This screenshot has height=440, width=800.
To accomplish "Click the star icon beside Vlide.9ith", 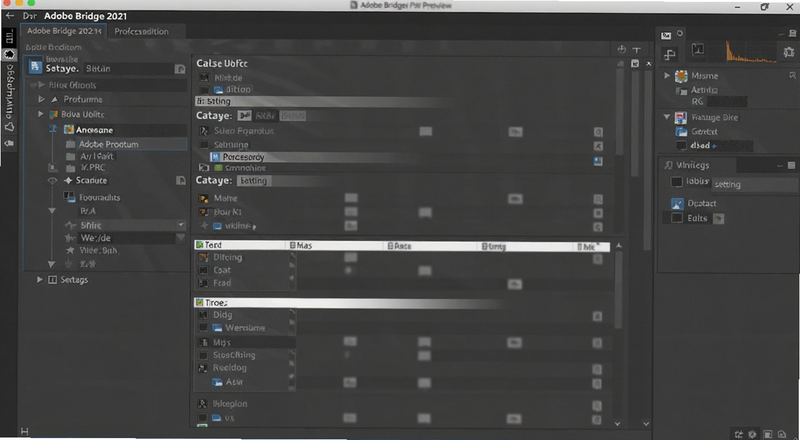I will pos(70,251).
